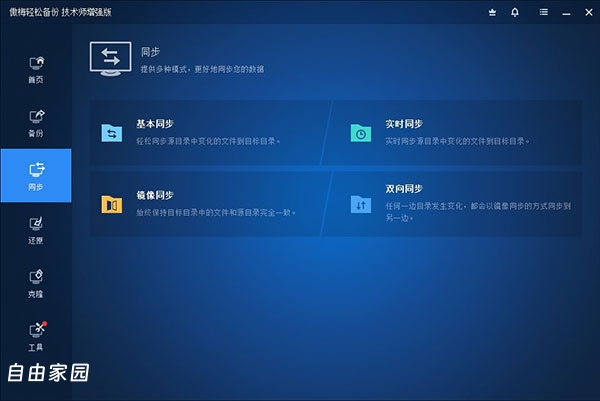This screenshot has width=600, height=401.
Task: Open the 克隆 clone section
Action: click(x=36, y=284)
